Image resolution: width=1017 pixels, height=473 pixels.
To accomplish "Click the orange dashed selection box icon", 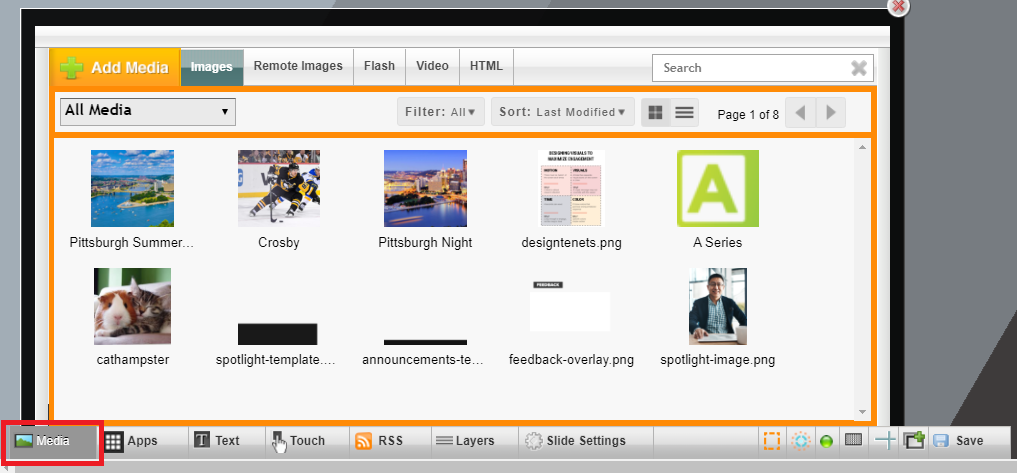I will click(772, 441).
